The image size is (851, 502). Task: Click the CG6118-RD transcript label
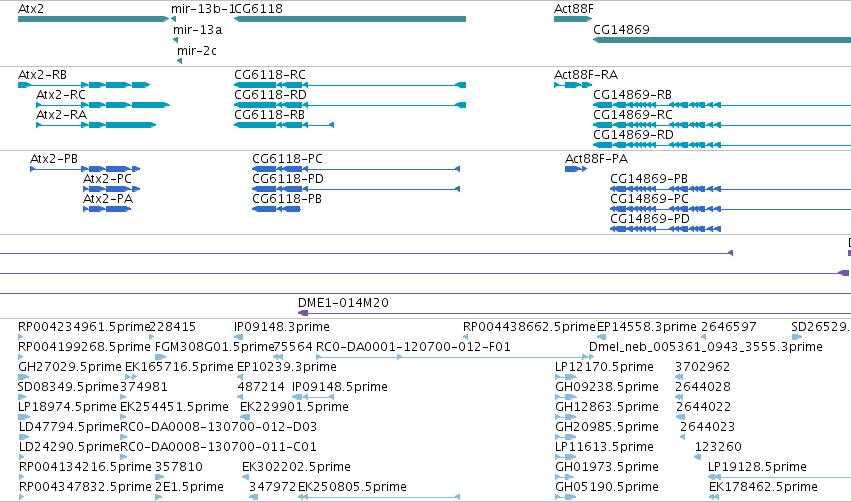click(x=270, y=94)
